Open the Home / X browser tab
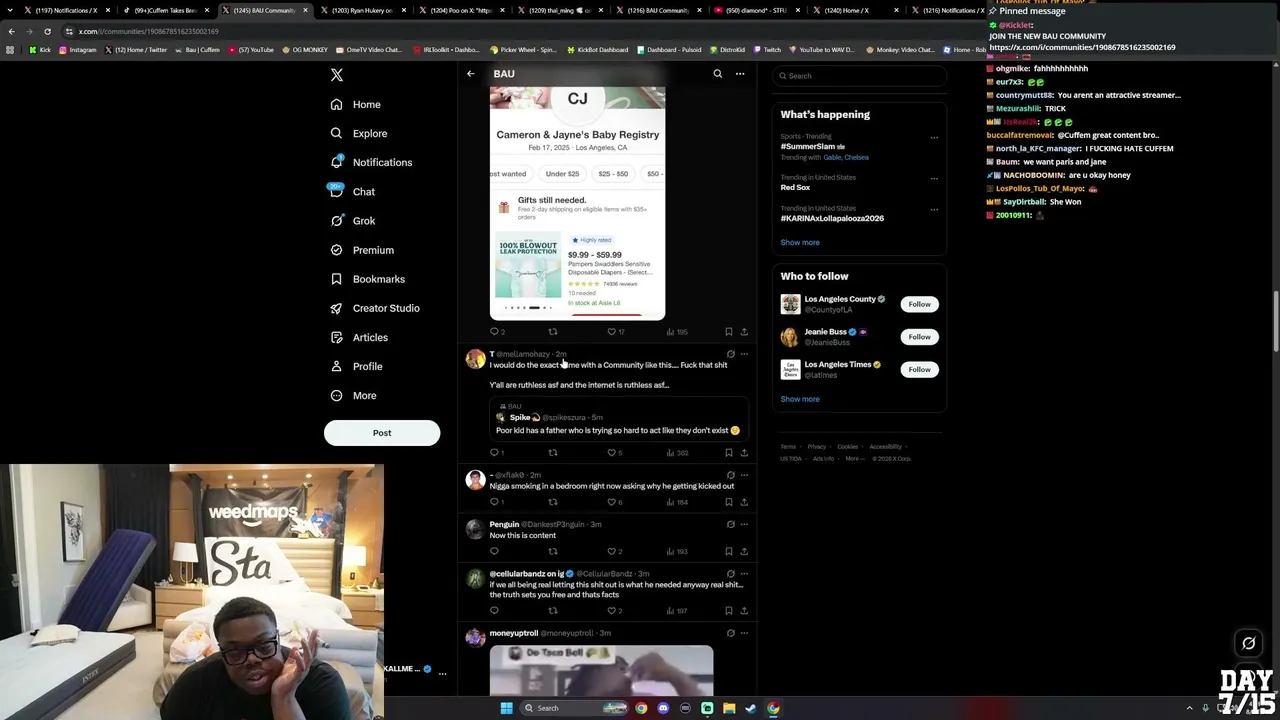 tap(855, 10)
